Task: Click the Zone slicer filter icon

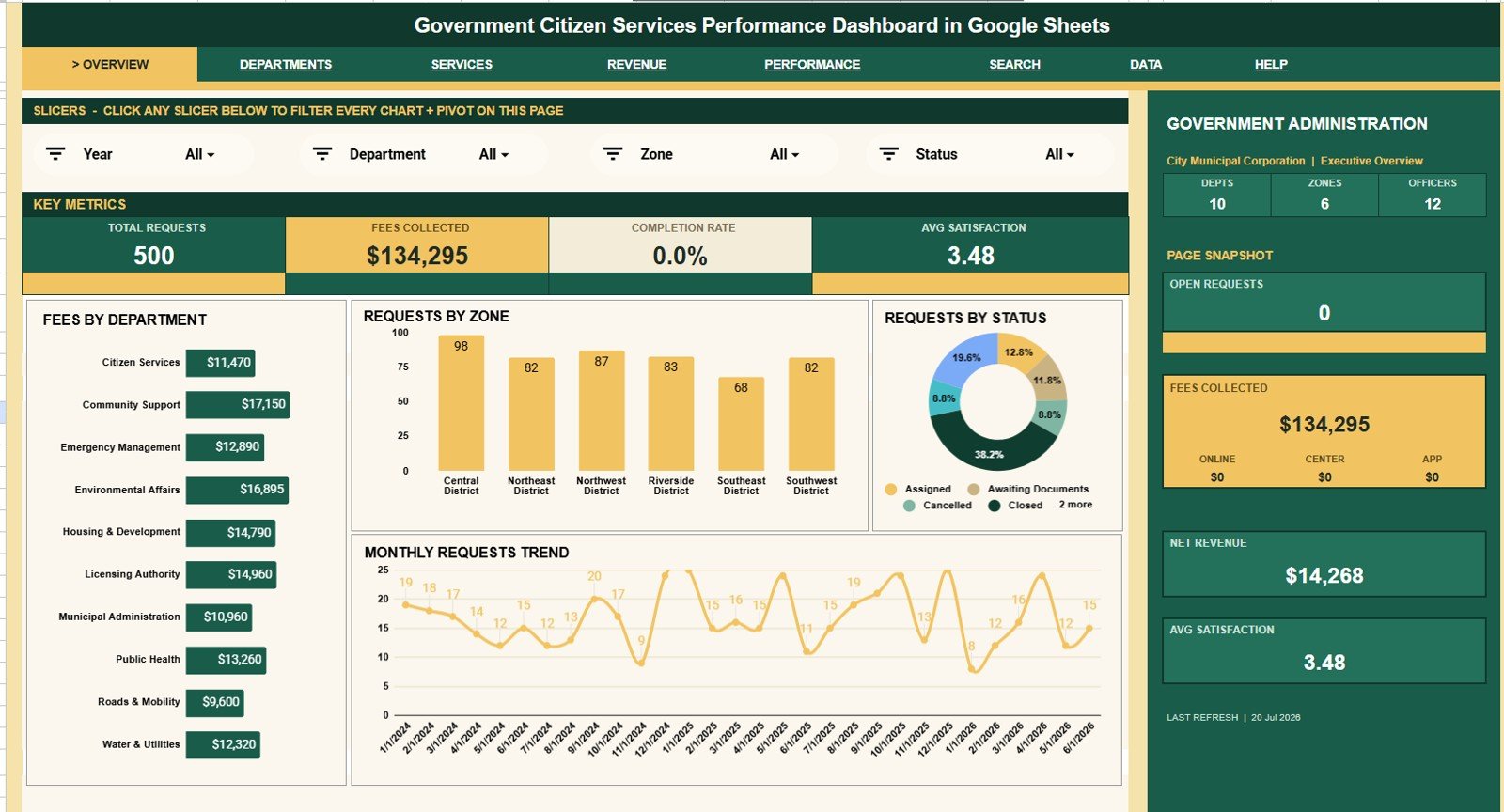Action: click(613, 154)
